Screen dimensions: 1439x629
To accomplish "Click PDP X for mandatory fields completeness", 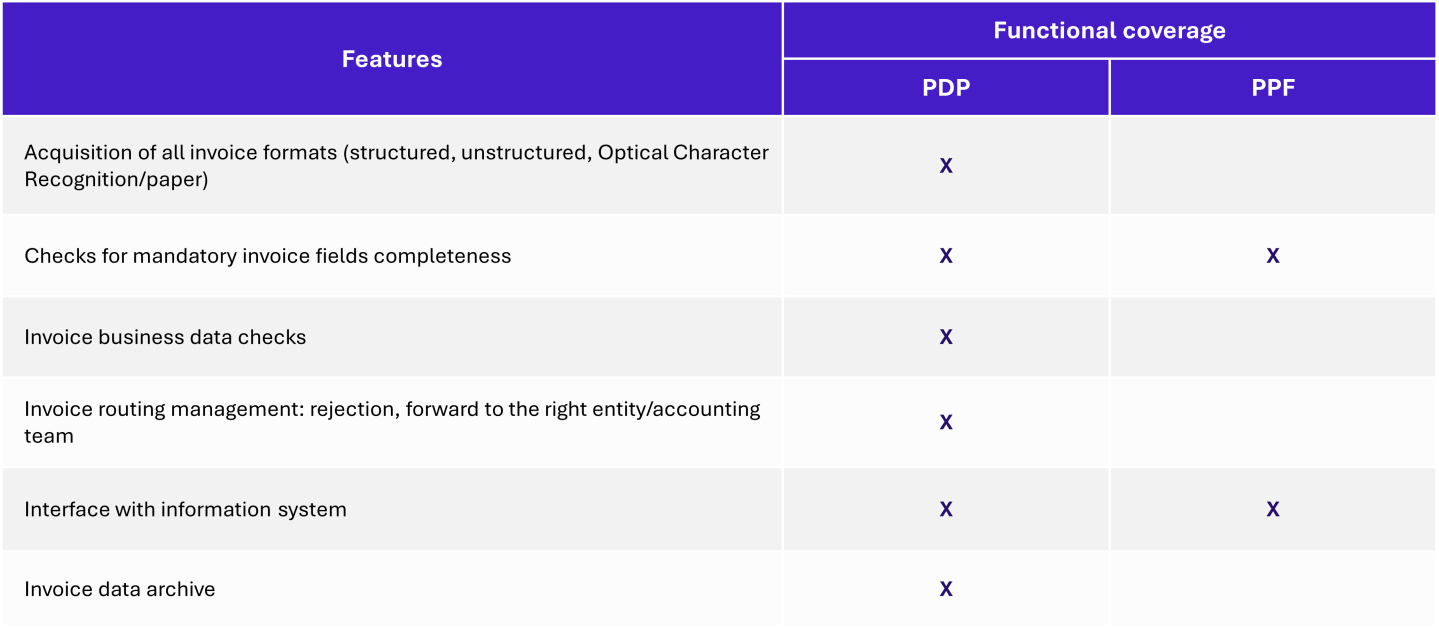I will click(x=946, y=256).
